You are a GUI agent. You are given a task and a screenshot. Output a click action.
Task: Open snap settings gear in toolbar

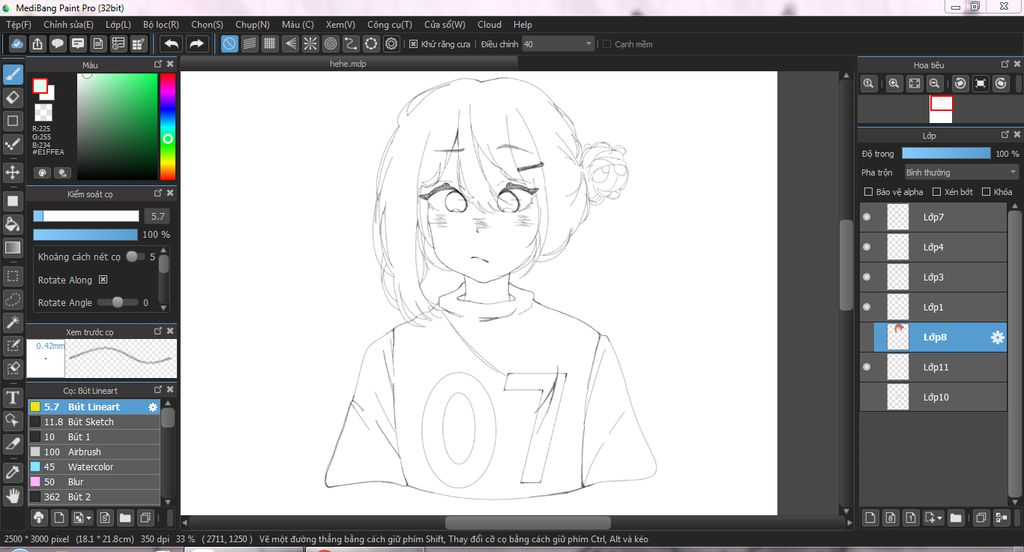pyautogui.click(x=391, y=44)
